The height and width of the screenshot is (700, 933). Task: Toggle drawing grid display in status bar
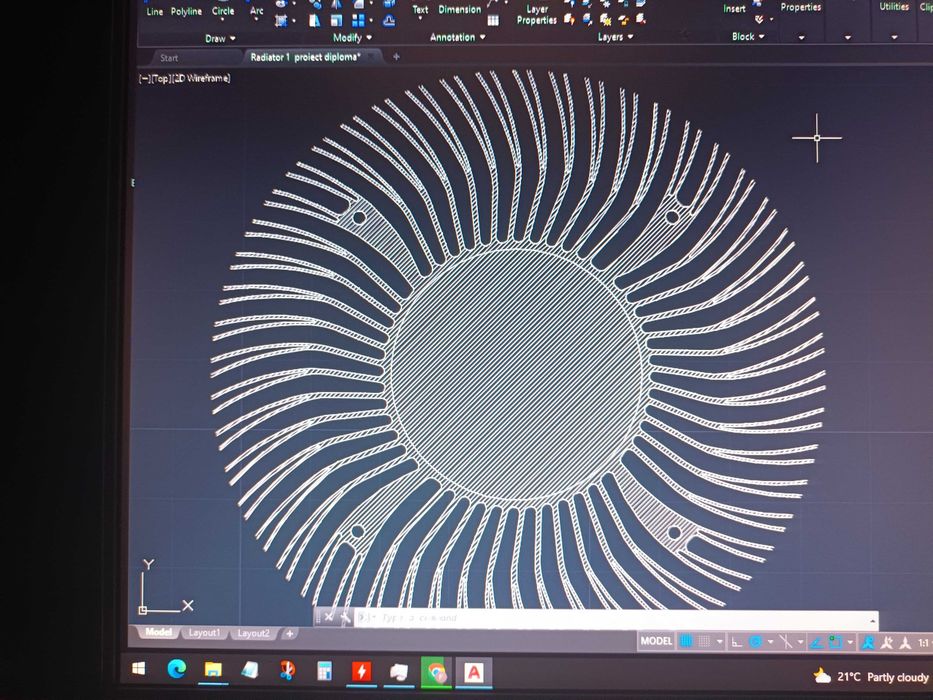pyautogui.click(x=686, y=641)
